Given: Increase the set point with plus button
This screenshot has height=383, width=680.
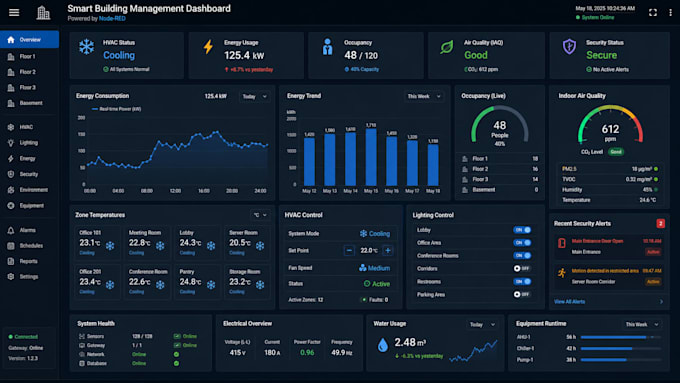Looking at the screenshot, I should click(x=388, y=251).
